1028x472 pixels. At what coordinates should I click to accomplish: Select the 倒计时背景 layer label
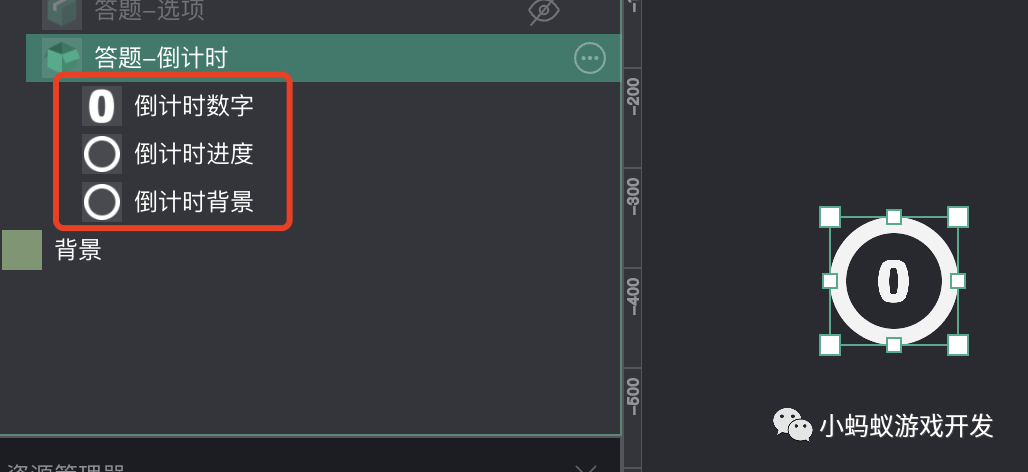(x=194, y=202)
